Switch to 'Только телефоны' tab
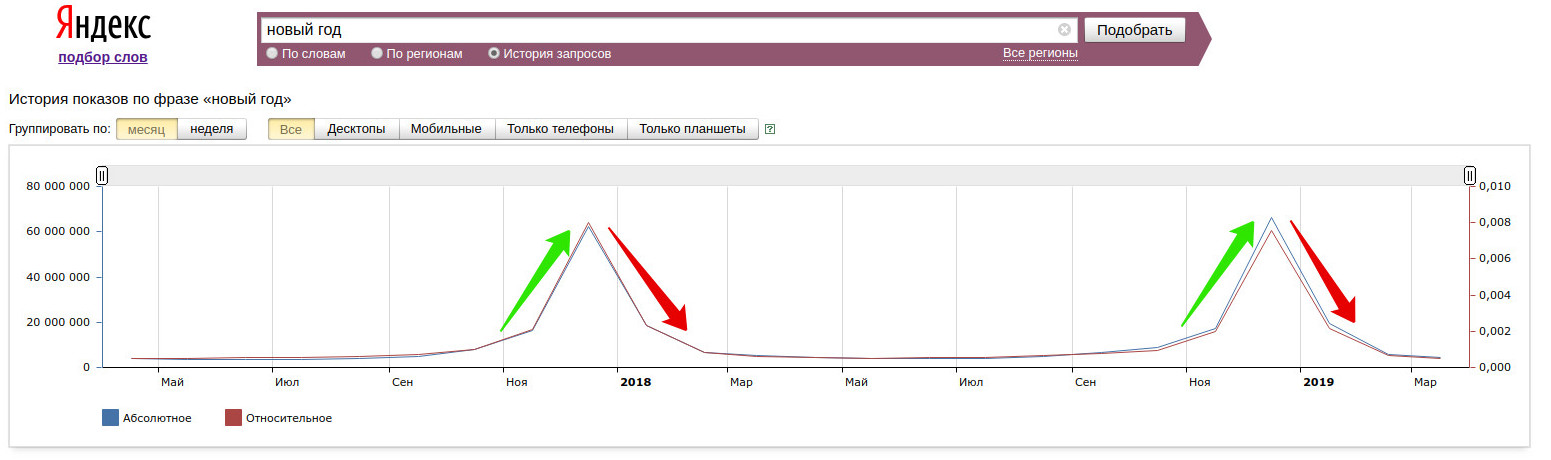 click(560, 129)
